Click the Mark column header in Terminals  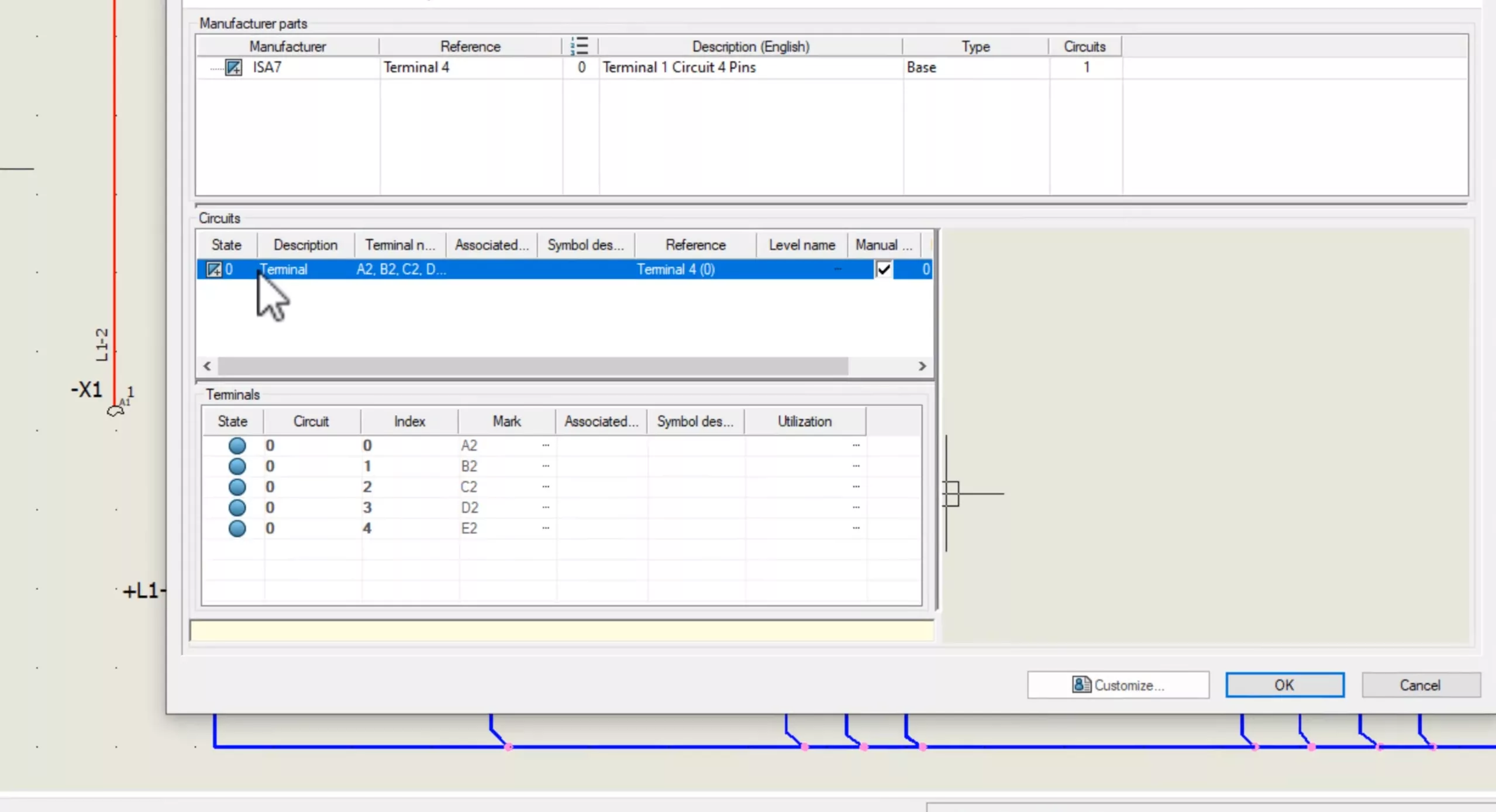click(506, 421)
